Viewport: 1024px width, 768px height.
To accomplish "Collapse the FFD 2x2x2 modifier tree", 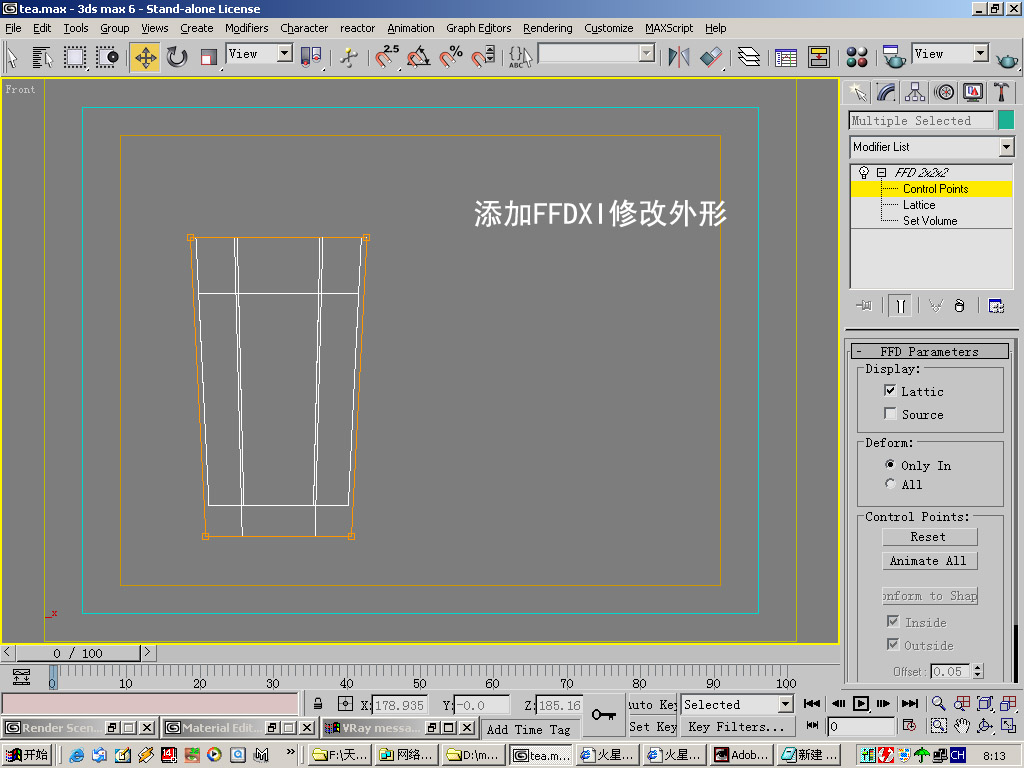I will (882, 172).
